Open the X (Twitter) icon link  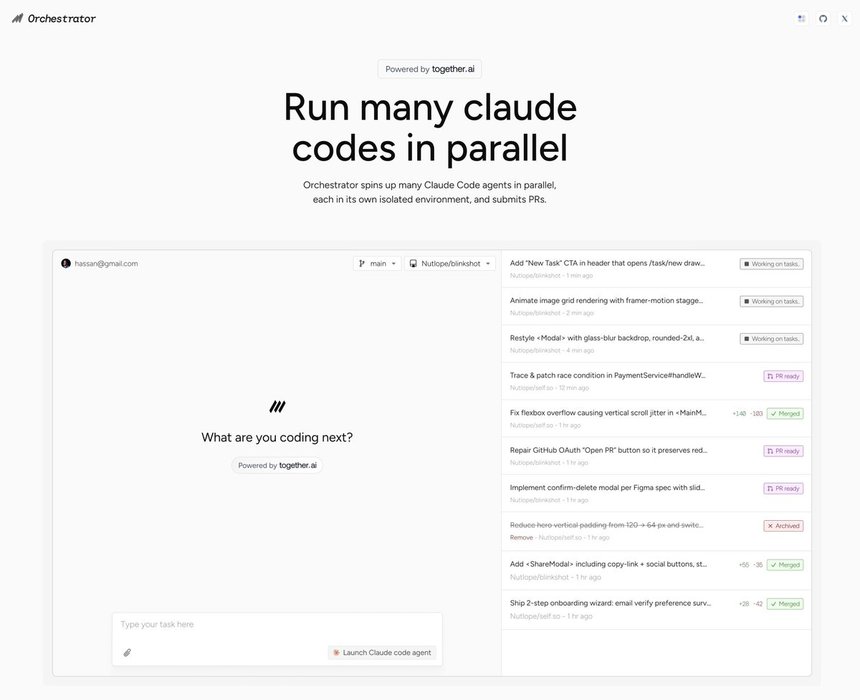pyautogui.click(x=844, y=19)
